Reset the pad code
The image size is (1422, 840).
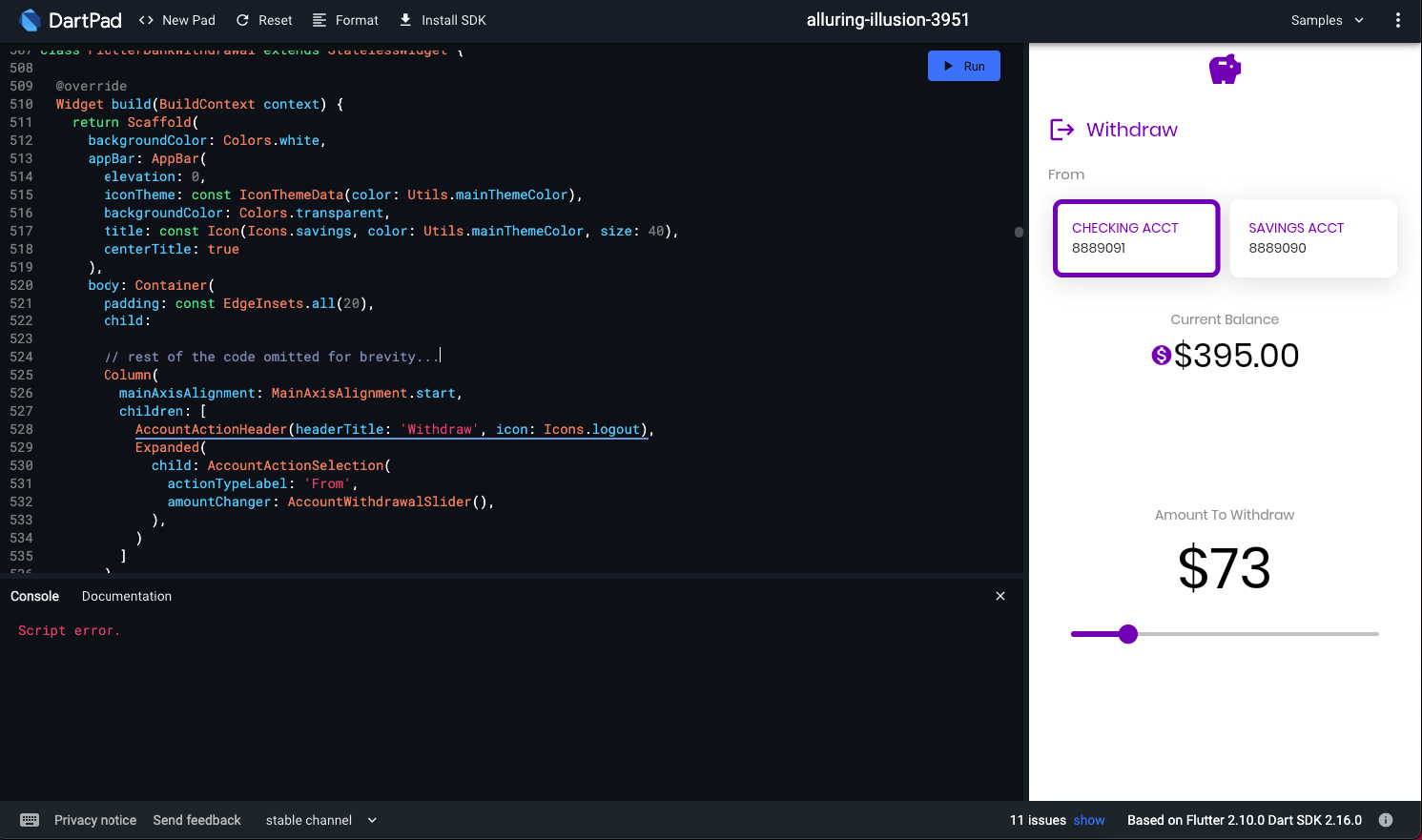[264, 20]
